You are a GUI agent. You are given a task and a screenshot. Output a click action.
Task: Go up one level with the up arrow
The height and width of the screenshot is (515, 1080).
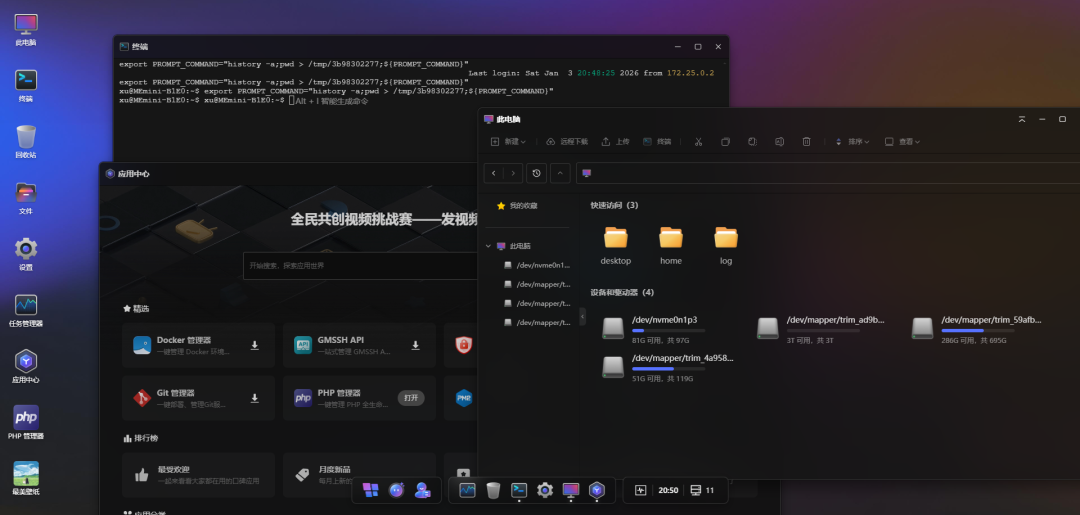pyautogui.click(x=559, y=174)
